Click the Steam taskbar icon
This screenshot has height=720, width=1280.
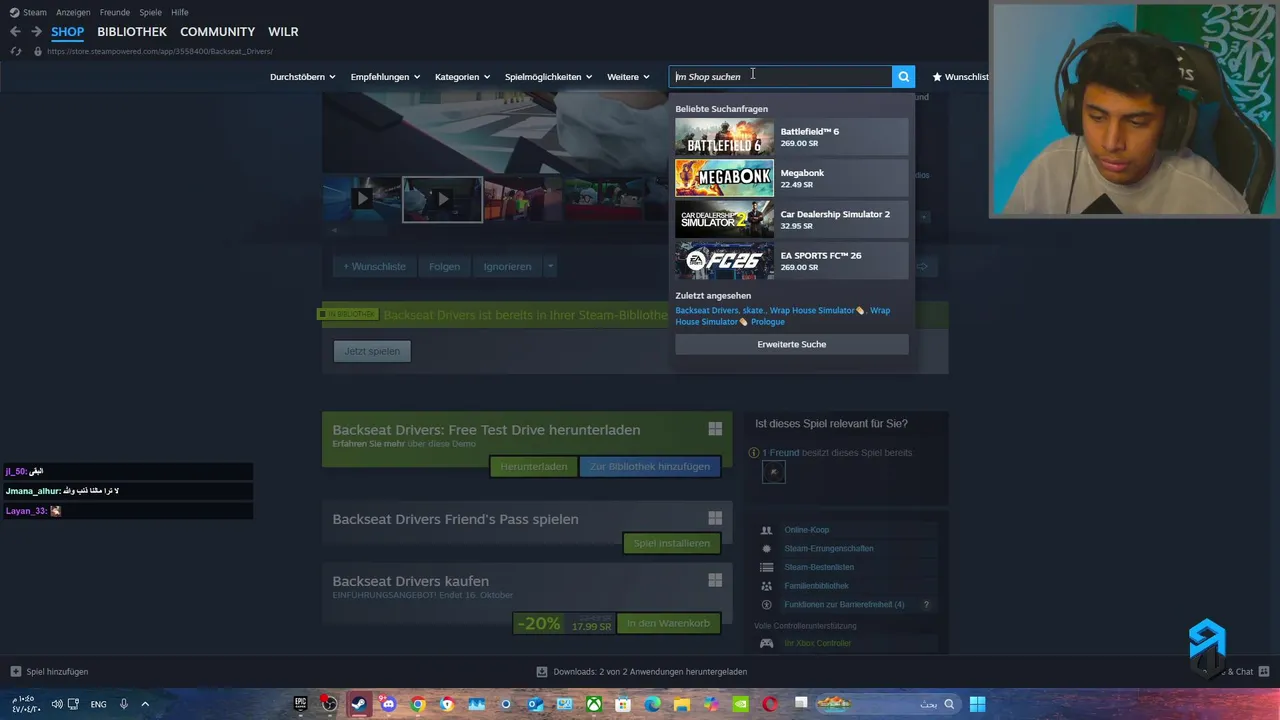pos(358,704)
